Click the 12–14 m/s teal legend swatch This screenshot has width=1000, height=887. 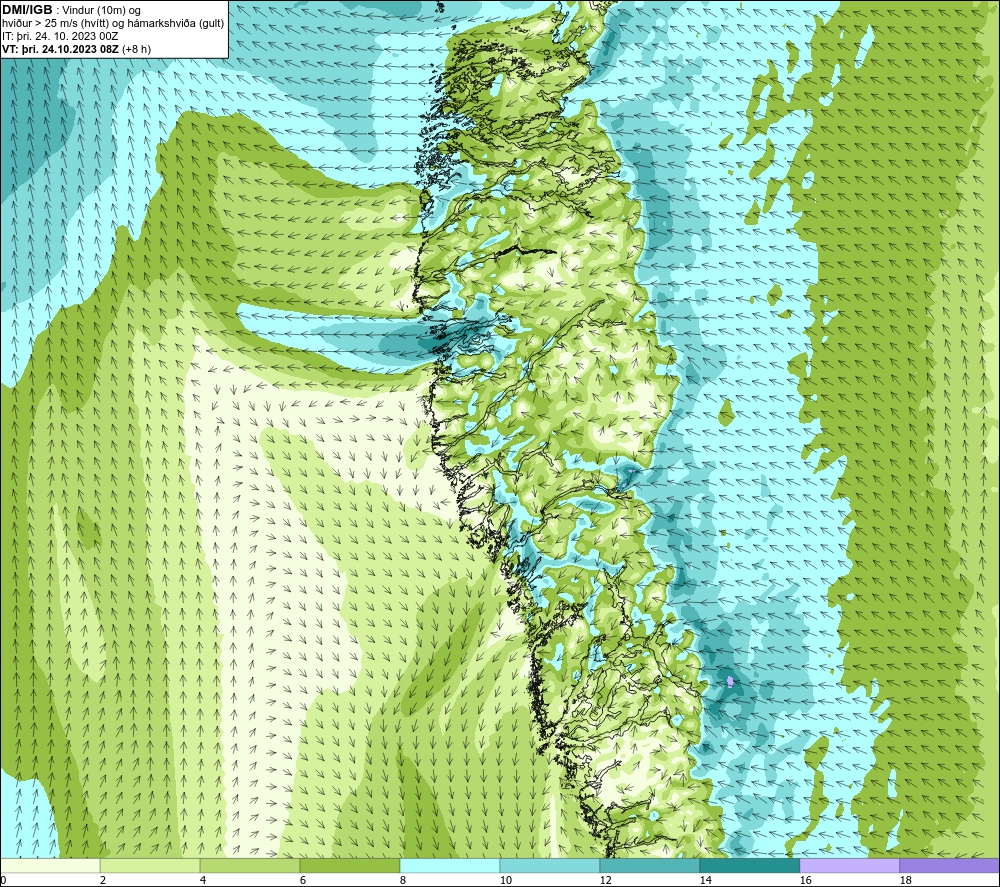click(x=649, y=865)
